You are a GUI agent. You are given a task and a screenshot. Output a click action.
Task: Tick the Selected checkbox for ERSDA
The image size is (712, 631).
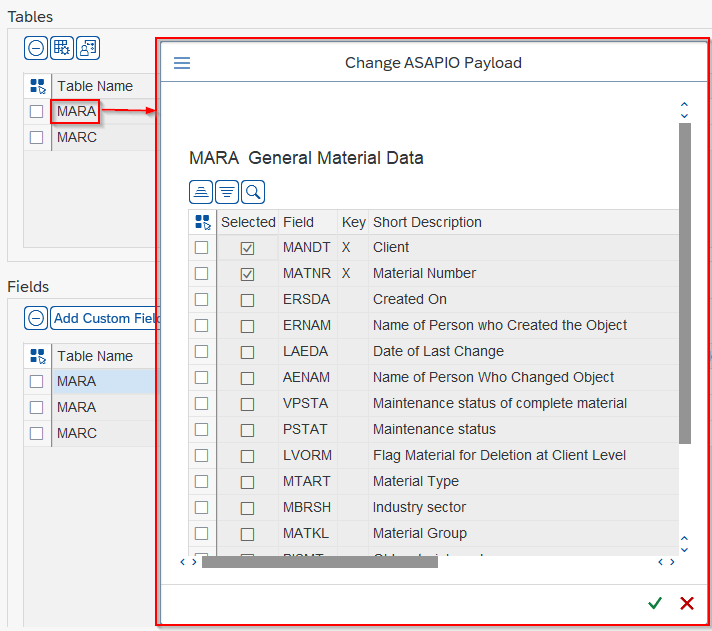(247, 300)
